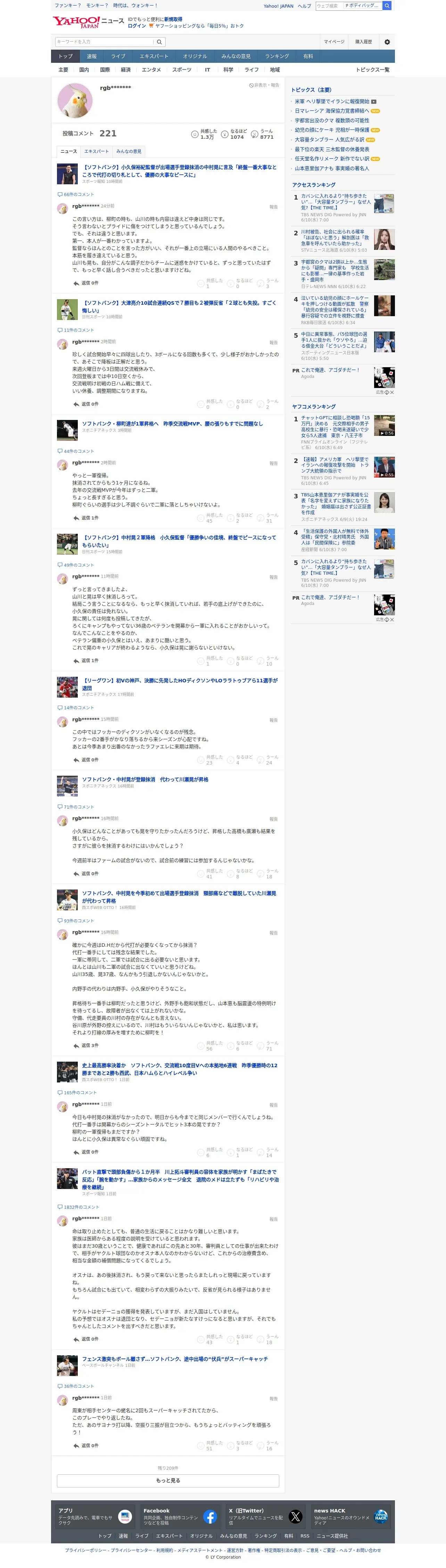The width and height of the screenshot is (446, 1568).
Task: Switch to the ニュース comment tab
Action: 69,152
